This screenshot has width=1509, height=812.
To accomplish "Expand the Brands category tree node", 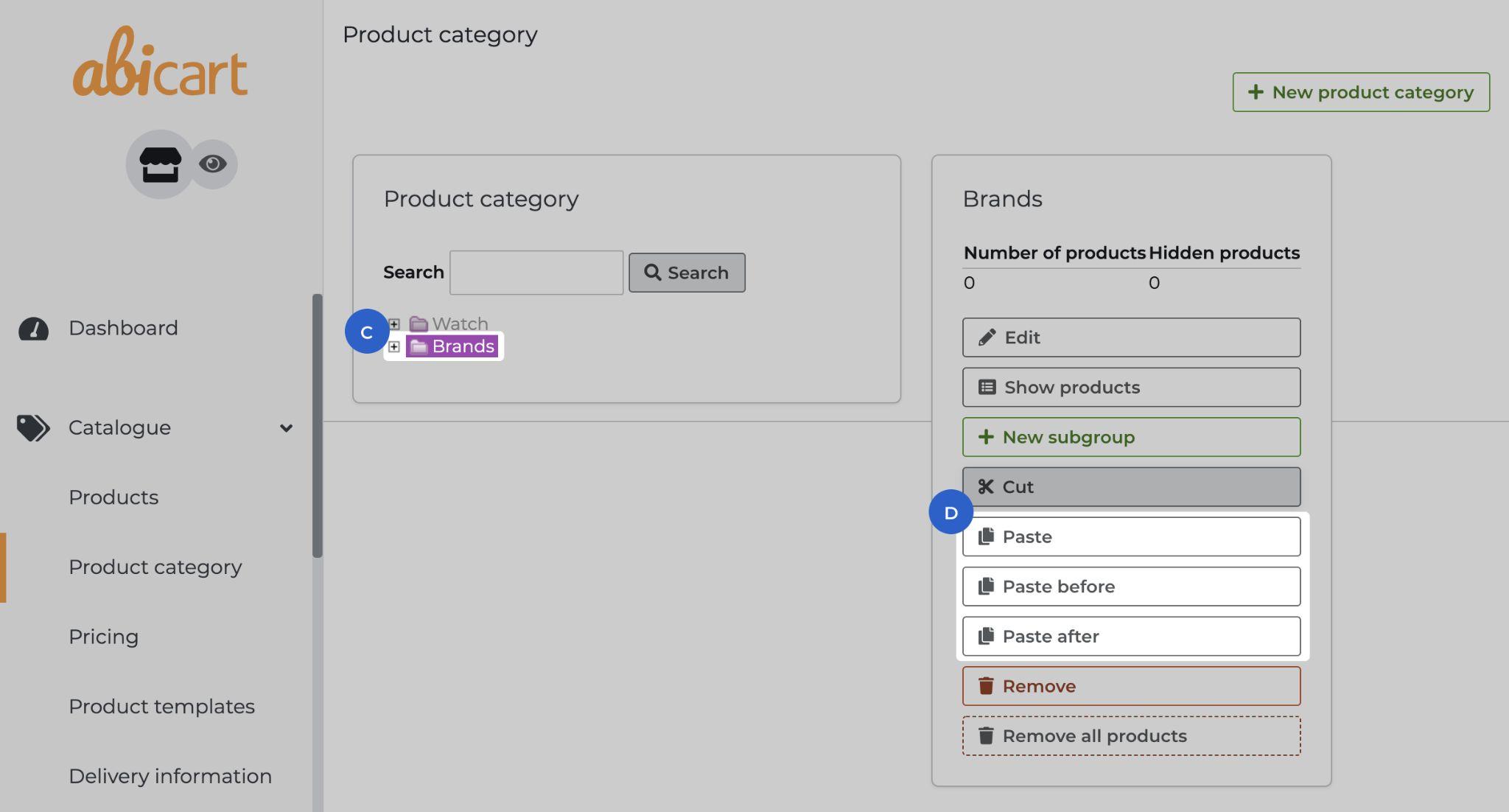I will [x=394, y=346].
